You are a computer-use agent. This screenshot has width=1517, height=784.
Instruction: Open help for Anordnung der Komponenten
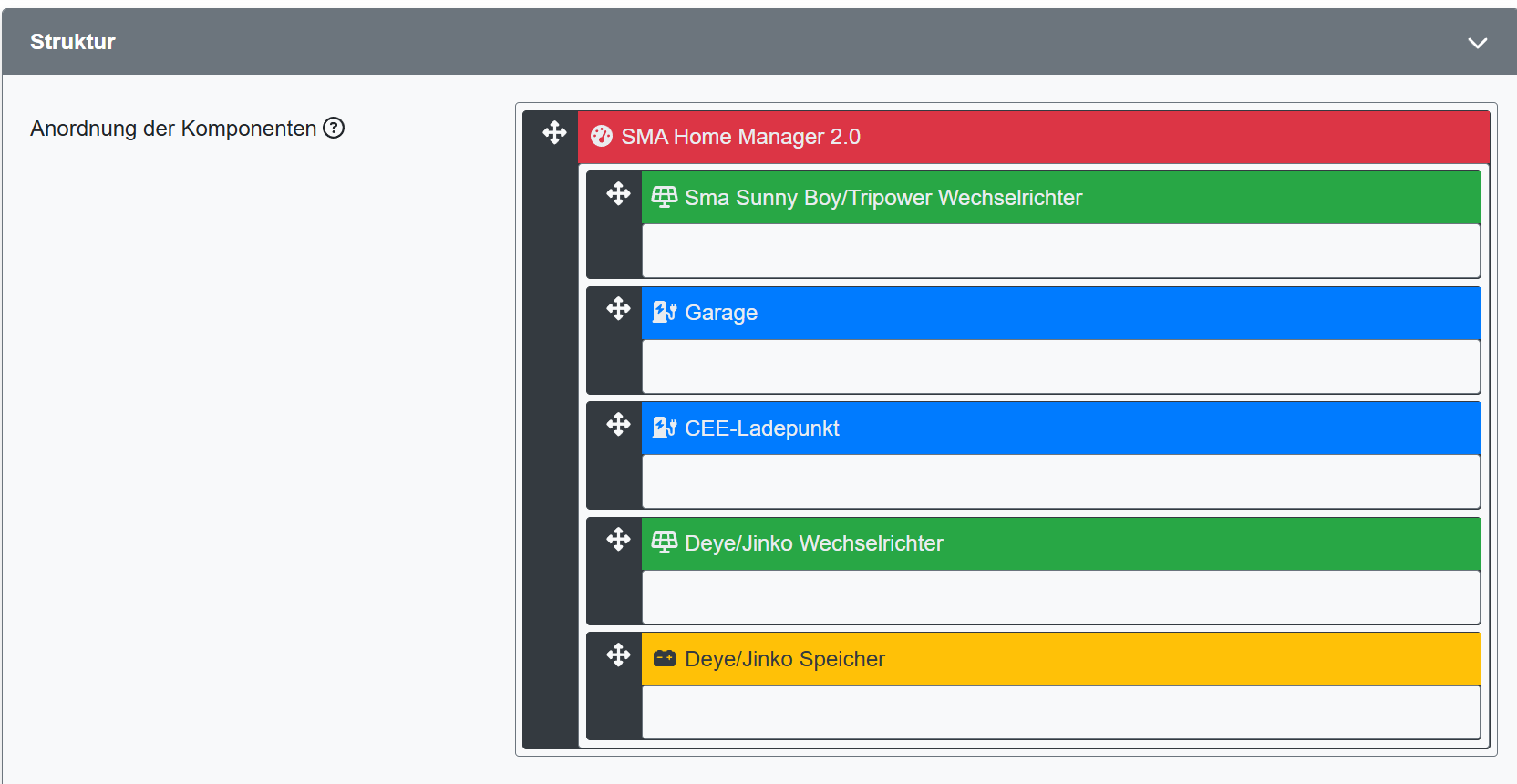click(335, 128)
